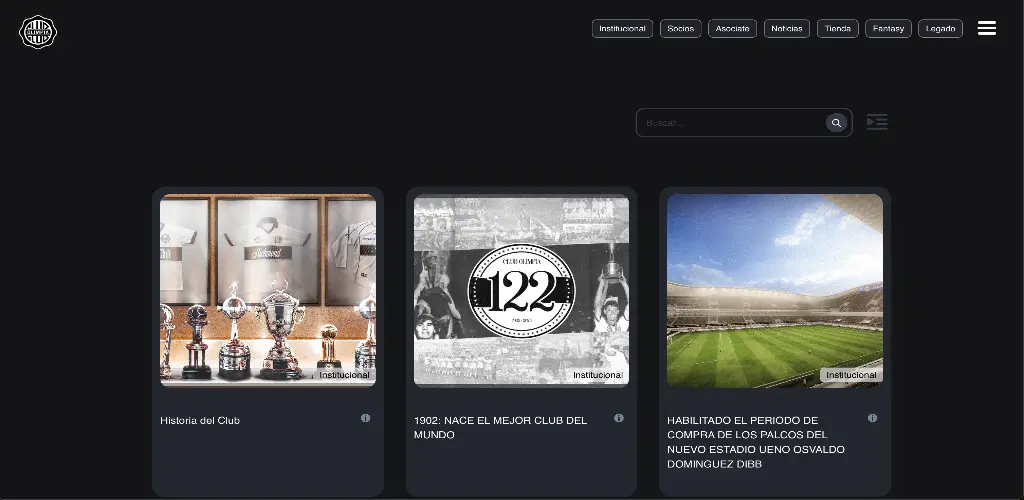Click info icon on palcos stadium card
The height and width of the screenshot is (500, 1024).
click(x=872, y=418)
